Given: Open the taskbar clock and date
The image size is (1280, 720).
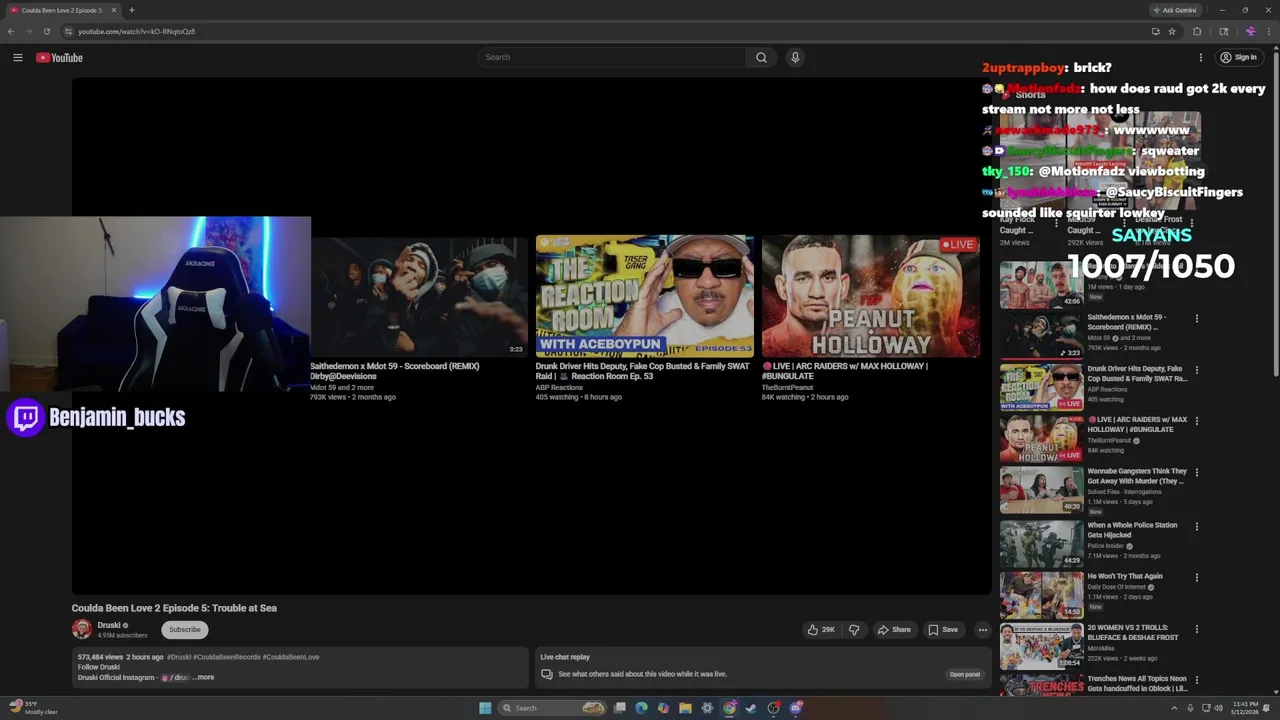Looking at the screenshot, I should click(x=1246, y=708).
